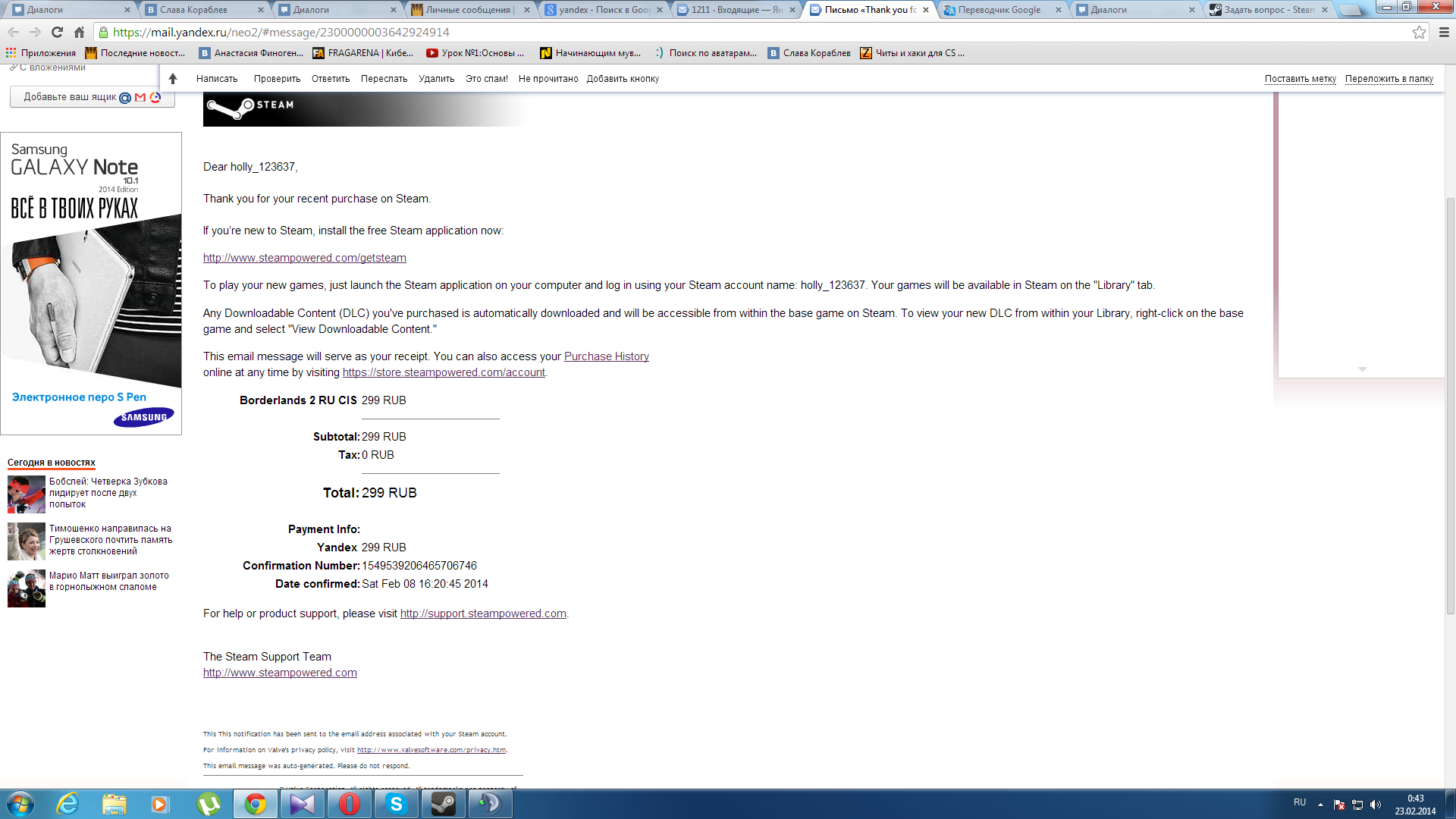The image size is (1456, 819).
Task: Reload the page with the refresh icon
Action: click(x=57, y=32)
